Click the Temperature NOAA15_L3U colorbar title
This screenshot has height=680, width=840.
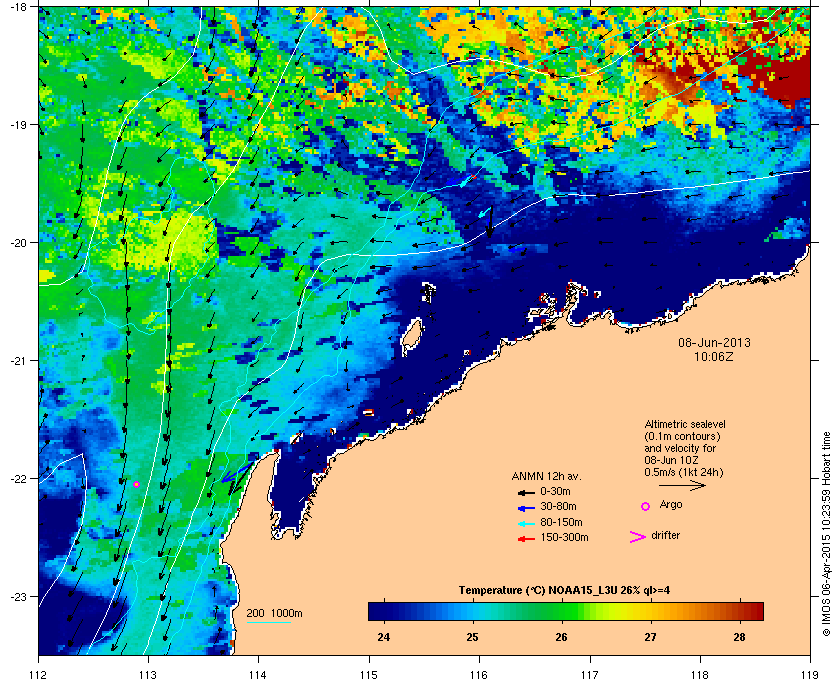(564, 591)
